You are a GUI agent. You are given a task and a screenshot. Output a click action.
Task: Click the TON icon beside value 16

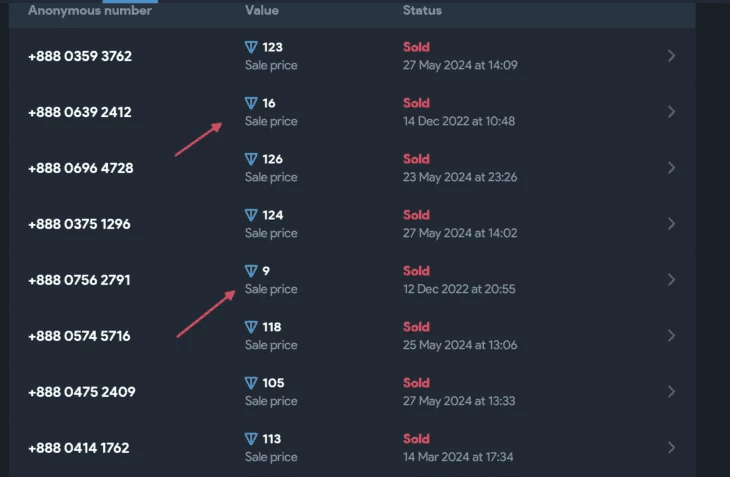(251, 103)
